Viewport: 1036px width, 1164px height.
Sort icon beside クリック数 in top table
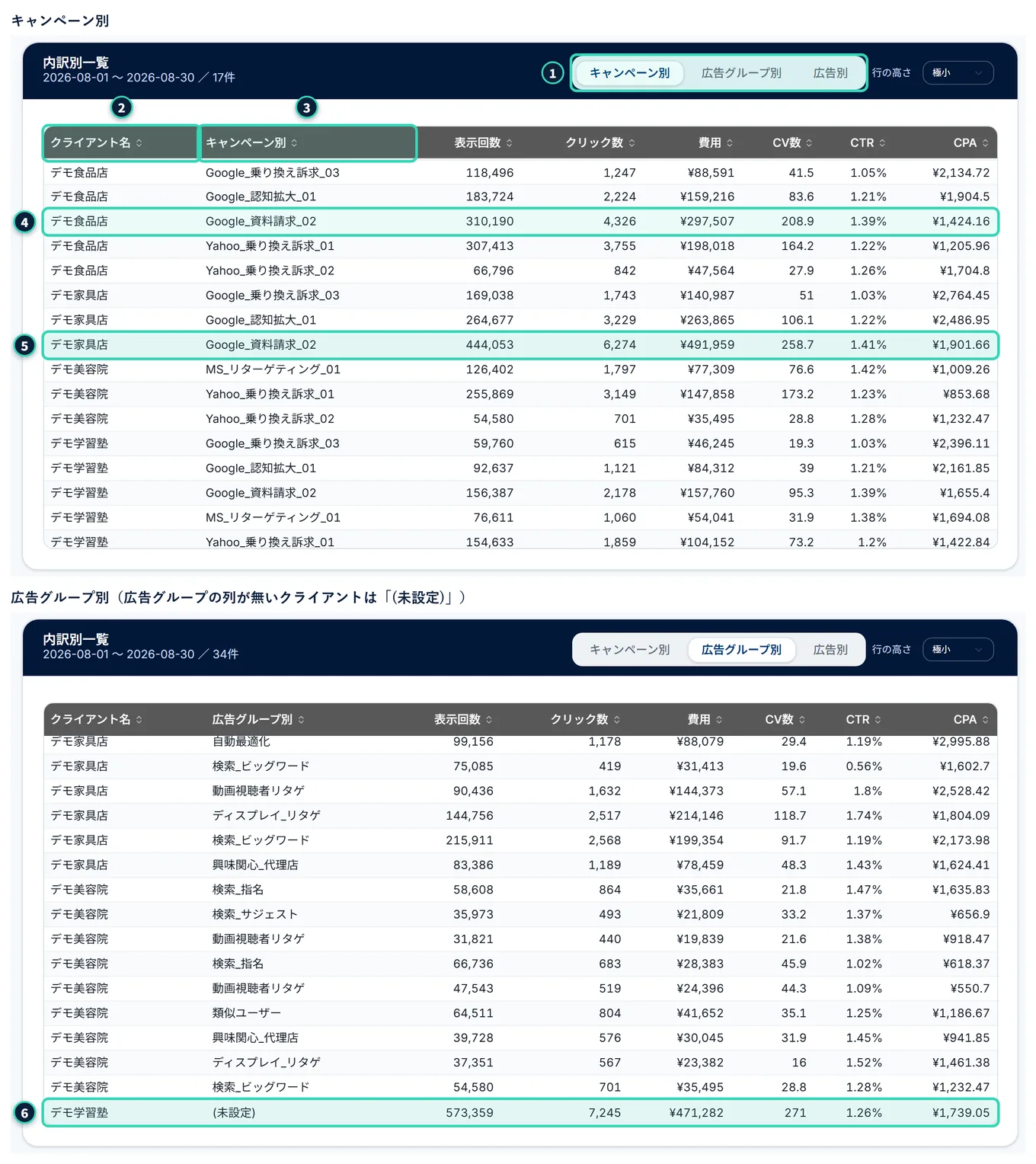point(632,143)
